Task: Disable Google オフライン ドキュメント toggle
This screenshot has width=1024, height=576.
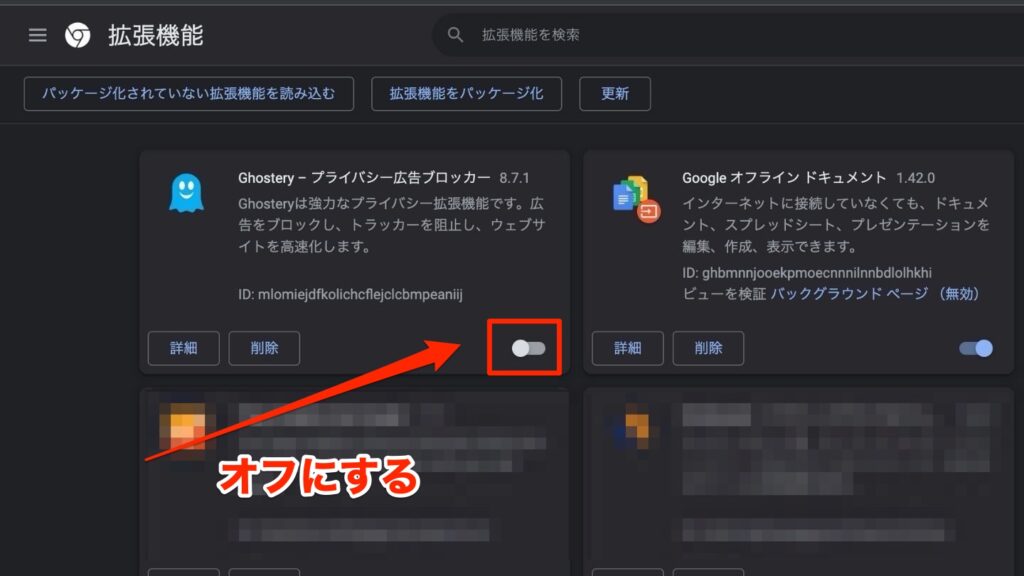Action: [976, 348]
